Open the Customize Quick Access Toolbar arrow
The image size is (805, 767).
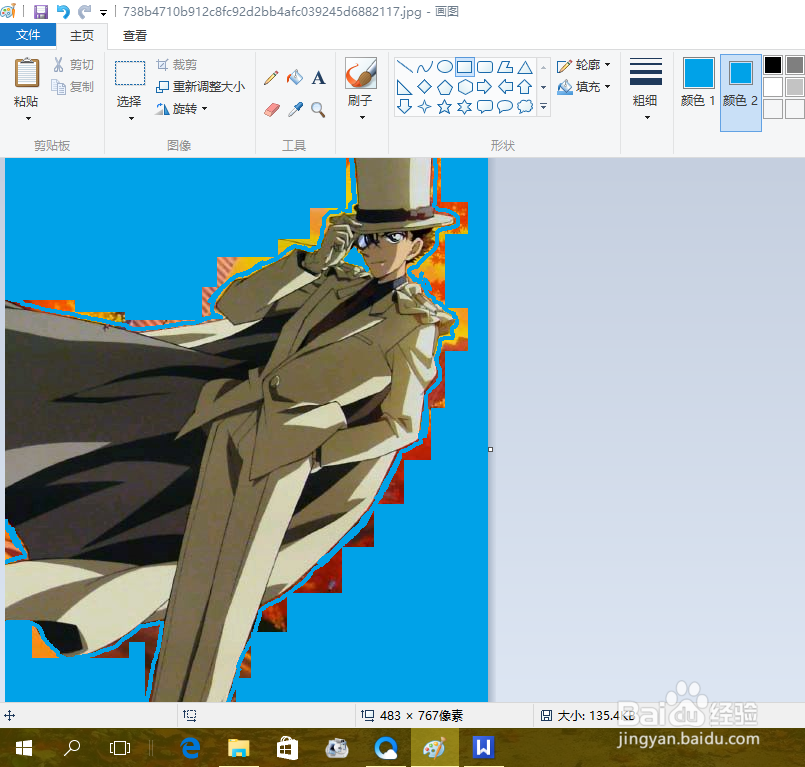(103, 12)
